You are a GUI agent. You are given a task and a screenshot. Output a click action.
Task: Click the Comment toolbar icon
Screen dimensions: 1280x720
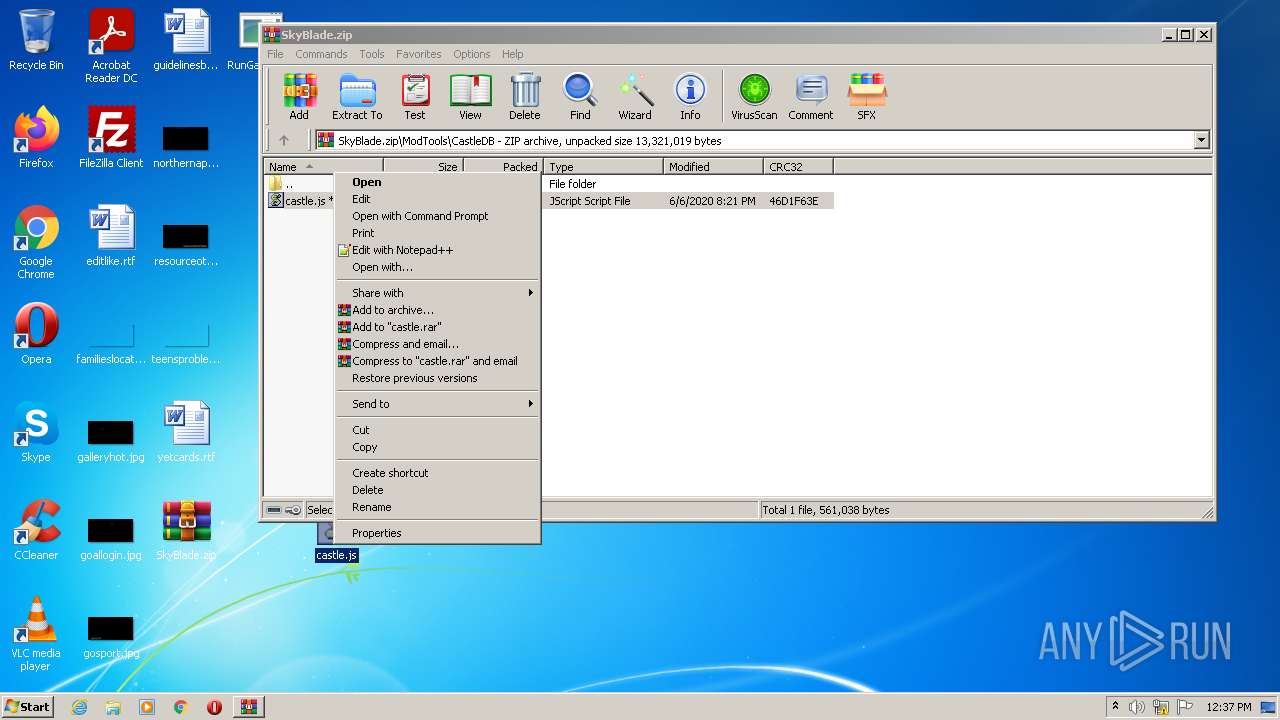(x=810, y=97)
